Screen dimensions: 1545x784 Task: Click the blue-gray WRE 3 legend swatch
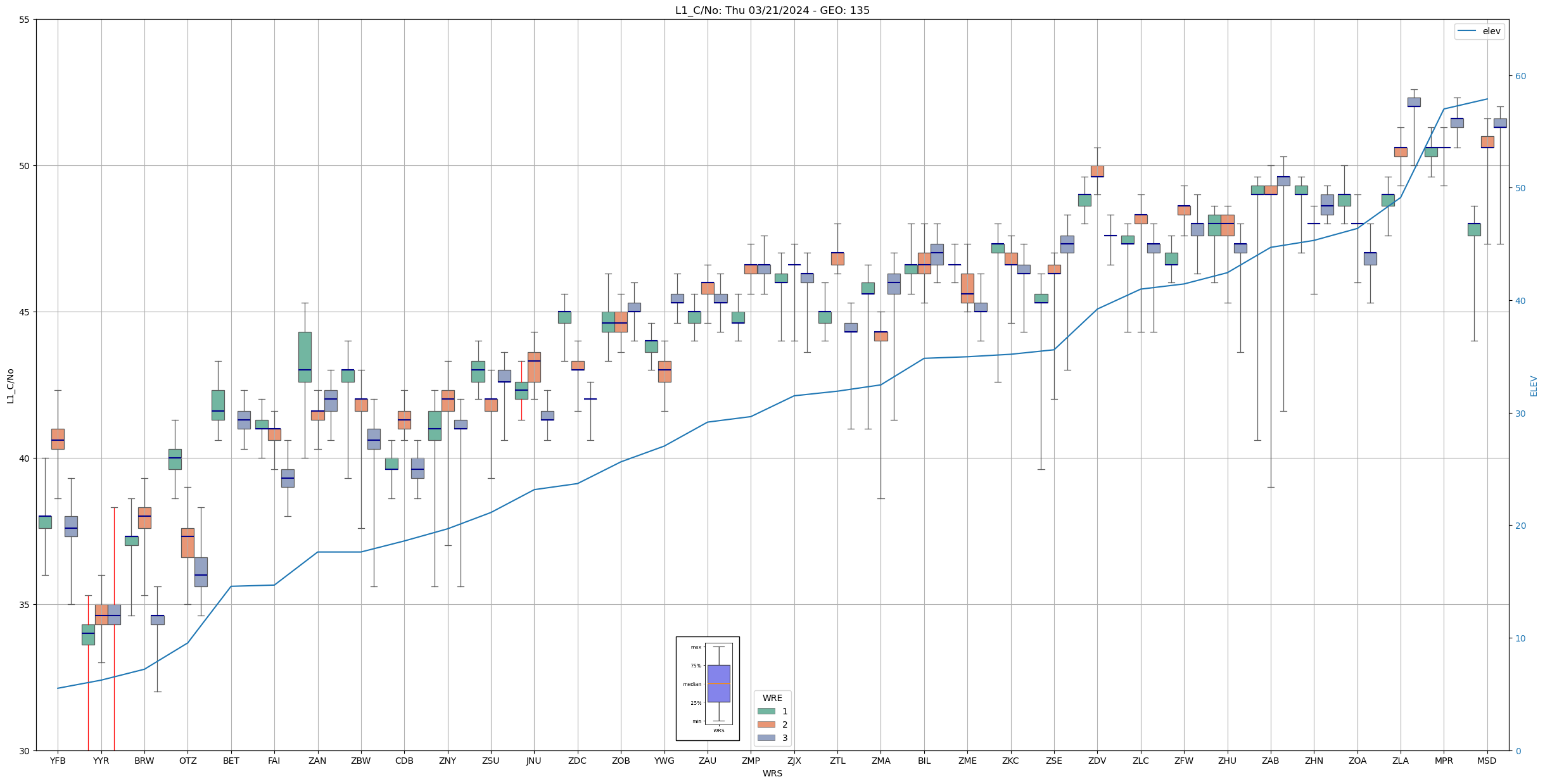(766, 738)
